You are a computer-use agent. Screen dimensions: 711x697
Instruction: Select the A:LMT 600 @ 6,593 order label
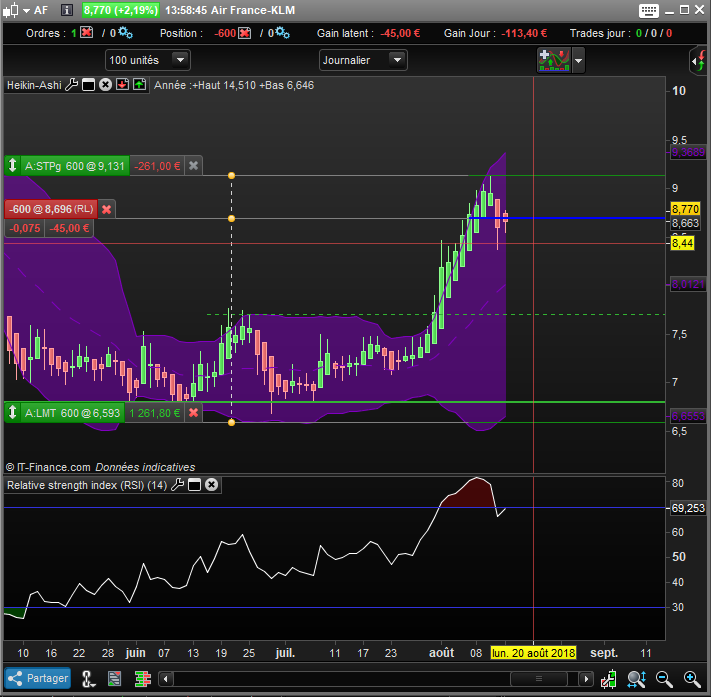click(73, 413)
